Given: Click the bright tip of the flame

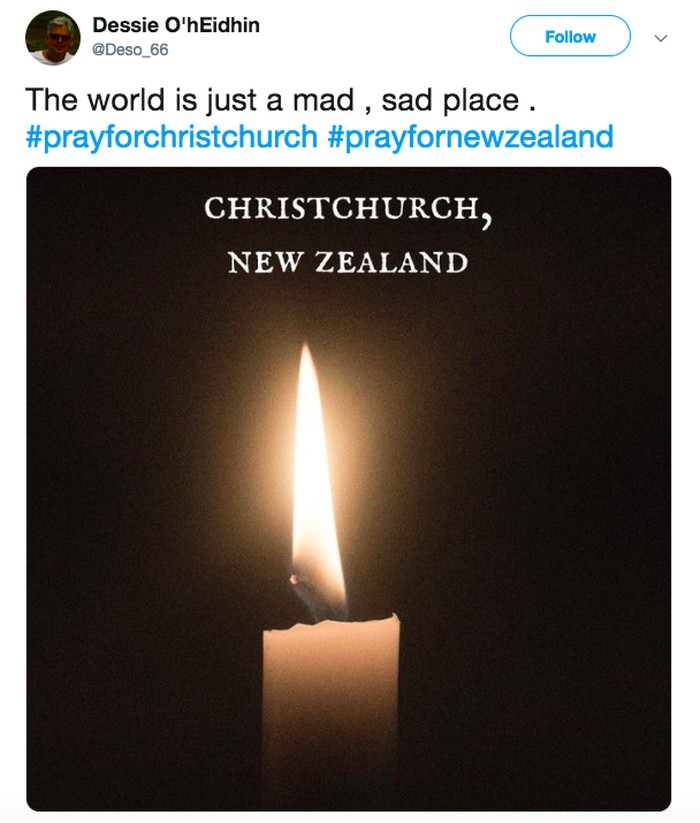Looking at the screenshot, I should (x=307, y=362).
